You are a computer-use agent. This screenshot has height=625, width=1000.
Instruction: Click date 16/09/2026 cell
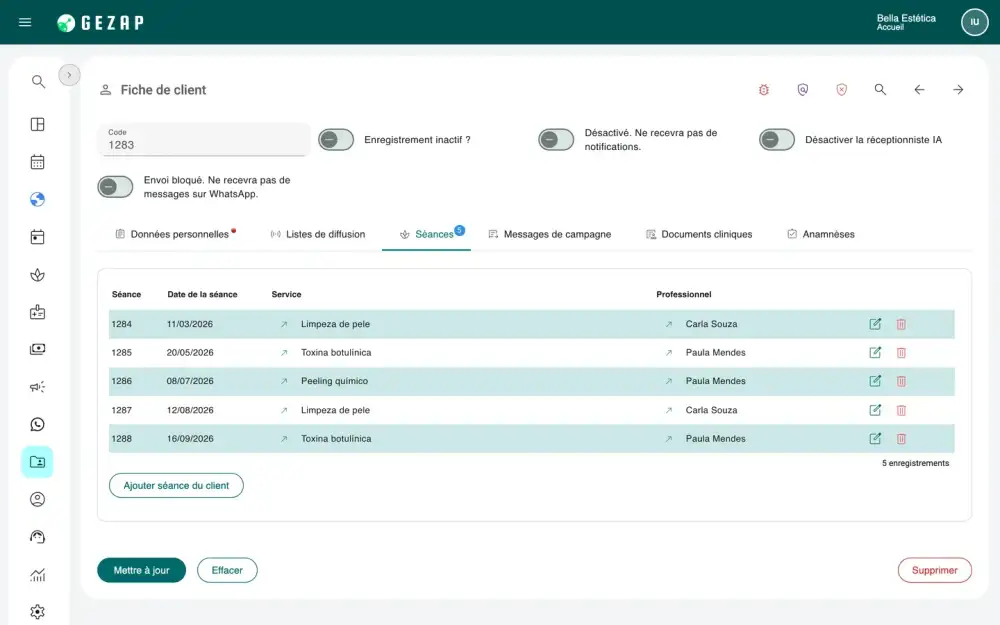click(190, 439)
